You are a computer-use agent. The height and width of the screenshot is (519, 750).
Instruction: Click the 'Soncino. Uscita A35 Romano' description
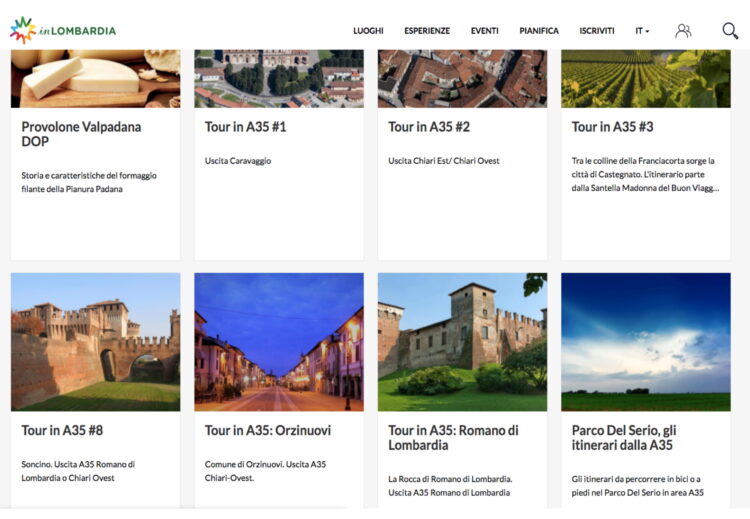coord(78,471)
